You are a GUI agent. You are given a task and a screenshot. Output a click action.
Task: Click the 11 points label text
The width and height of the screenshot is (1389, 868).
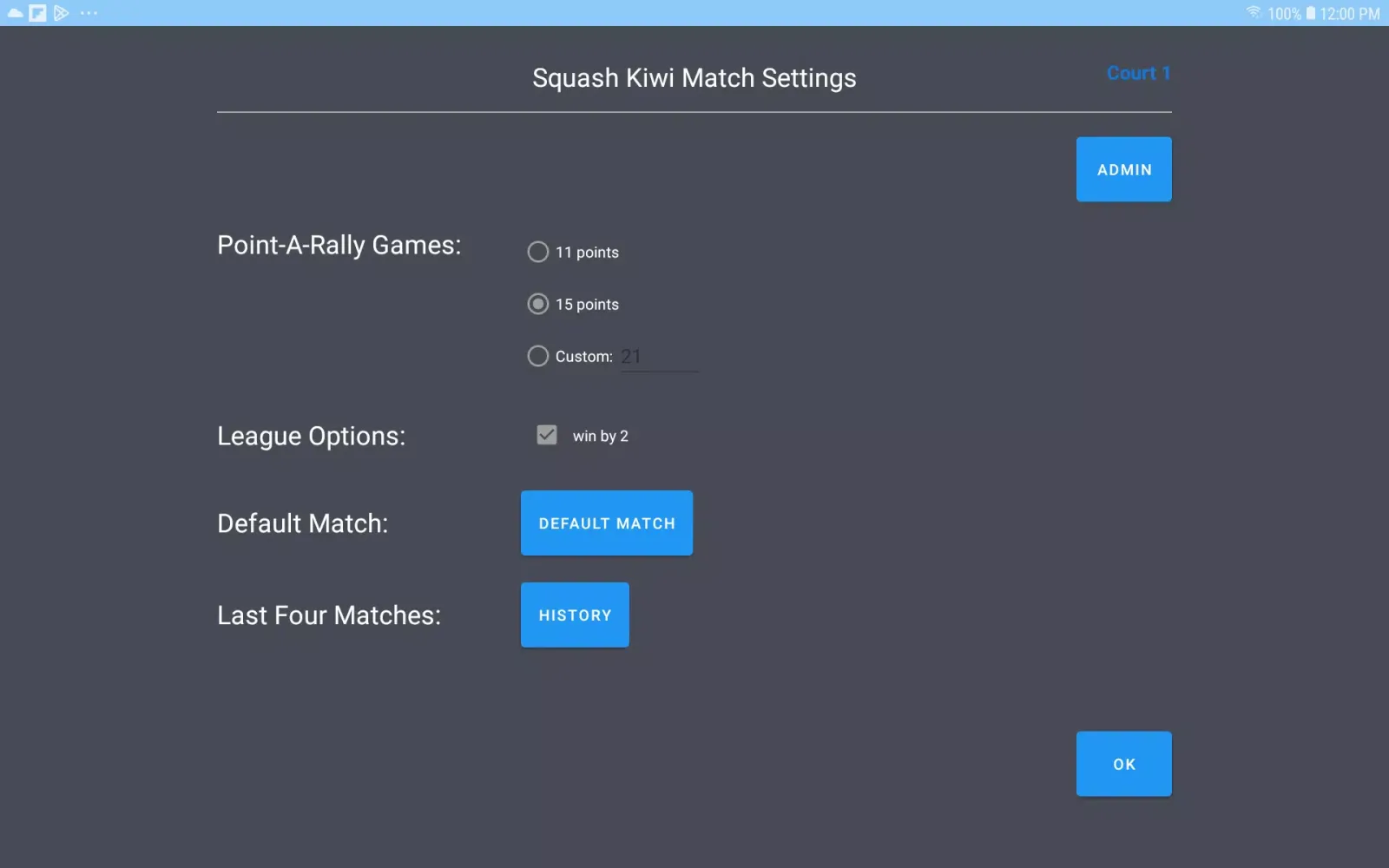[x=587, y=253]
